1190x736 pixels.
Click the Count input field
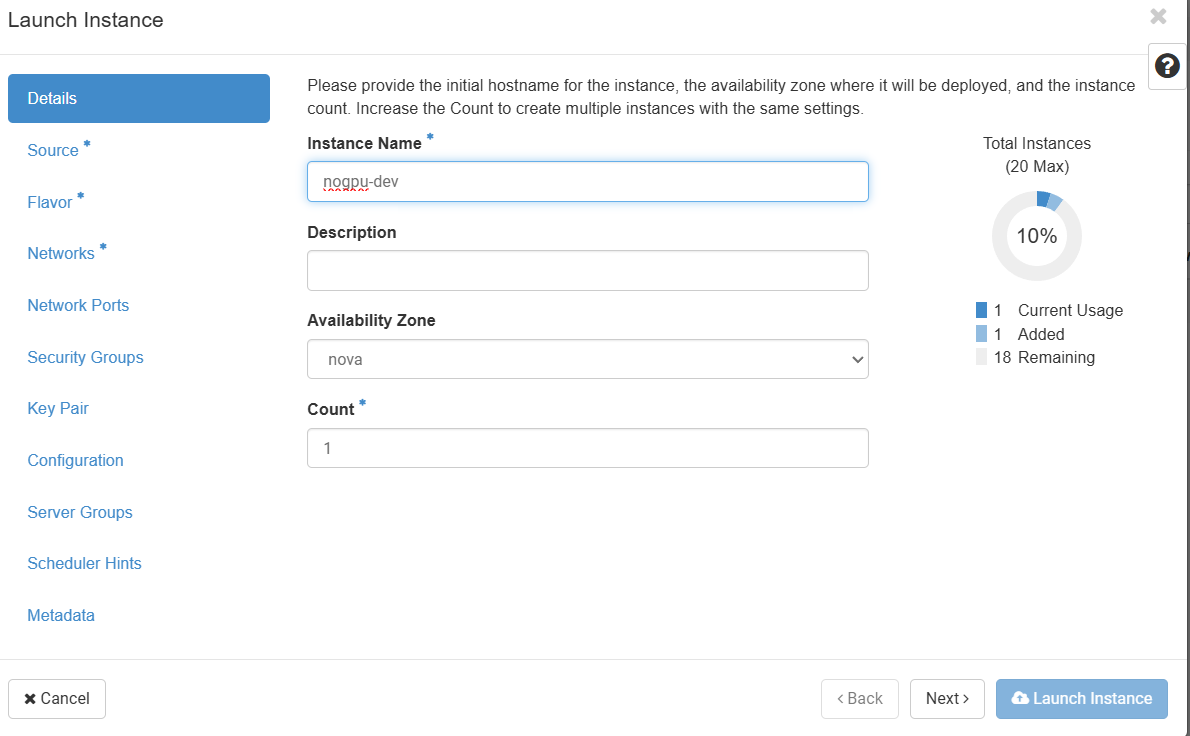(587, 448)
